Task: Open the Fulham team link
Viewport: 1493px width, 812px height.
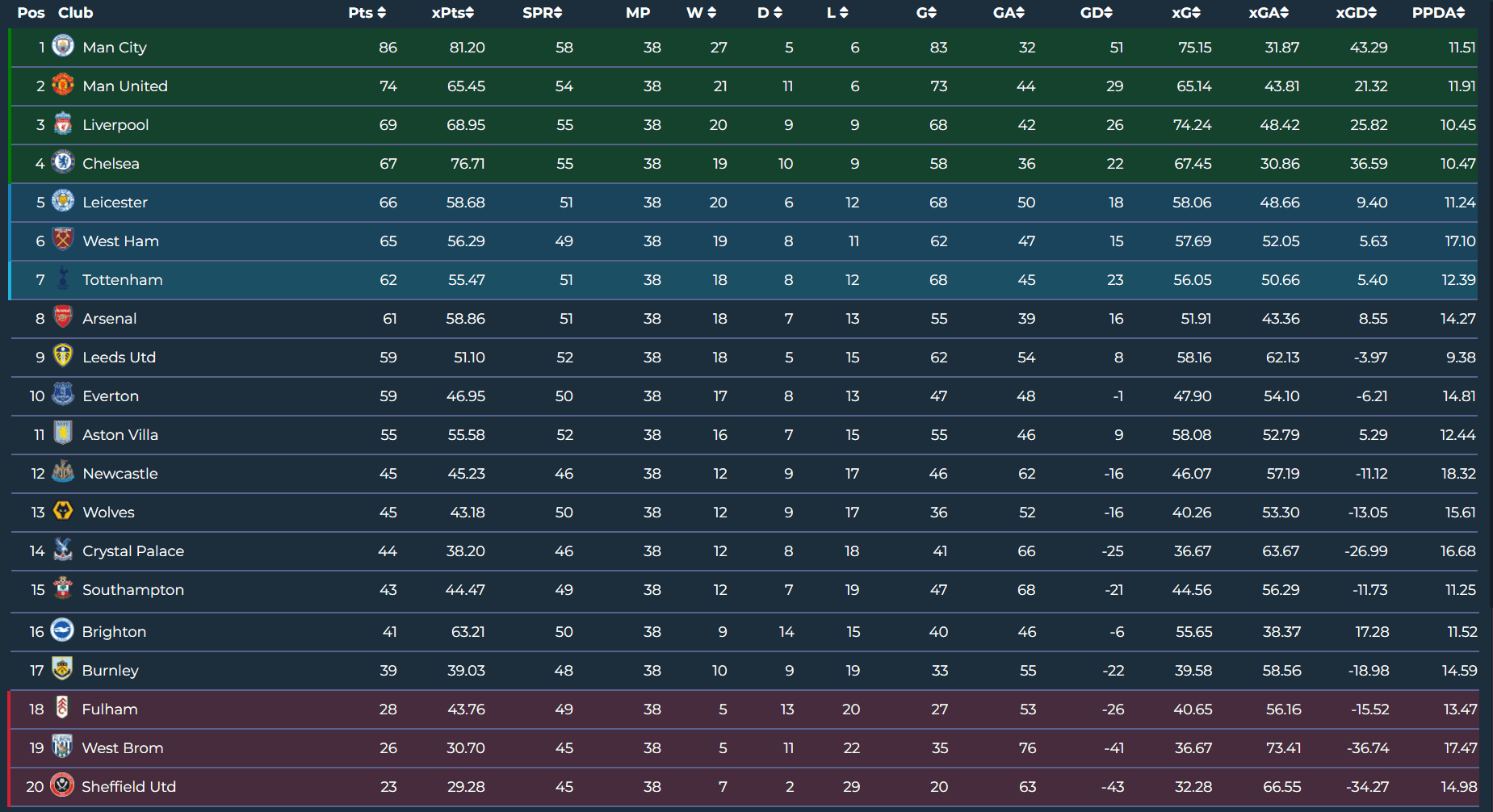Action: coord(110,709)
